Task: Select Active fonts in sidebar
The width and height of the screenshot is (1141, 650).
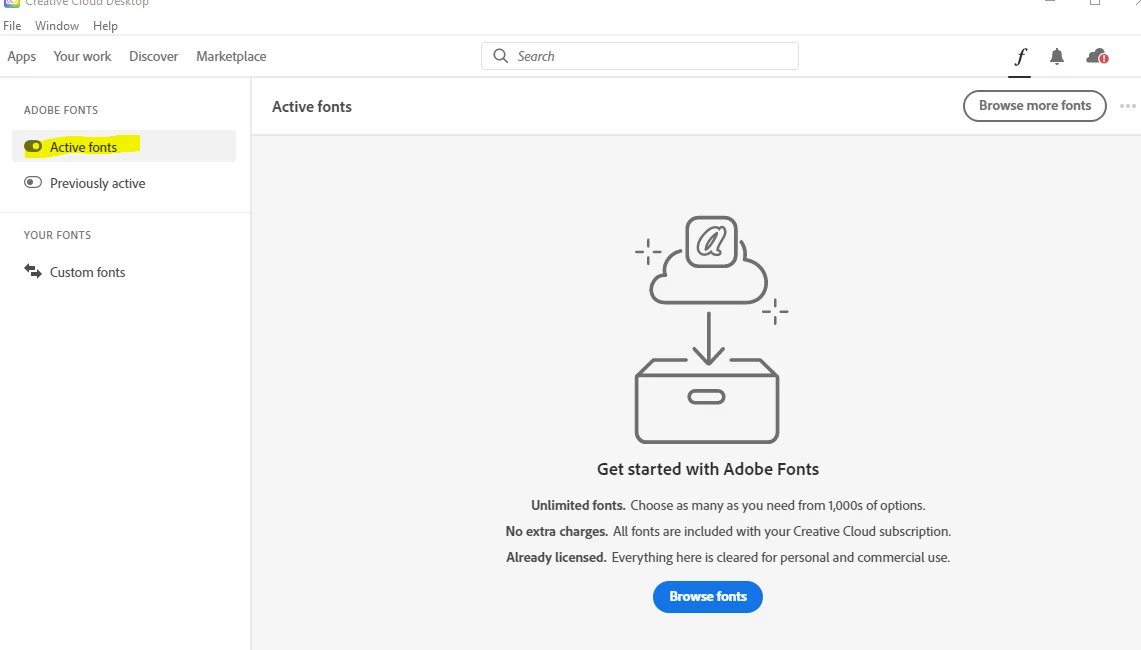Action: 124,146
